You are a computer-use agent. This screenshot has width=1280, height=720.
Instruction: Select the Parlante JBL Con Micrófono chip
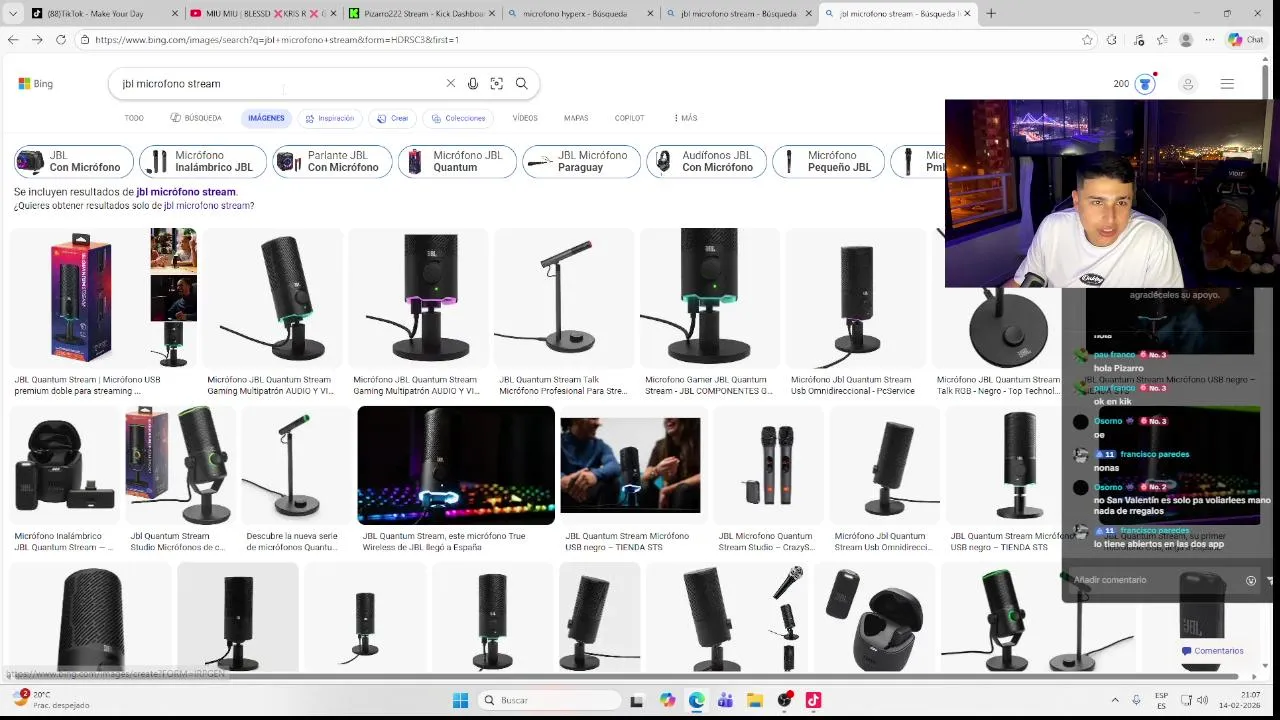tap(333, 161)
